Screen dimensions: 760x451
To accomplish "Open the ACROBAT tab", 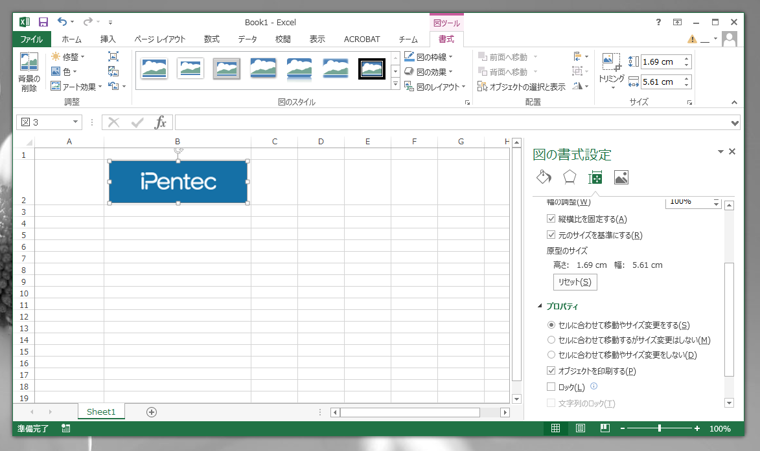I will tap(362, 39).
